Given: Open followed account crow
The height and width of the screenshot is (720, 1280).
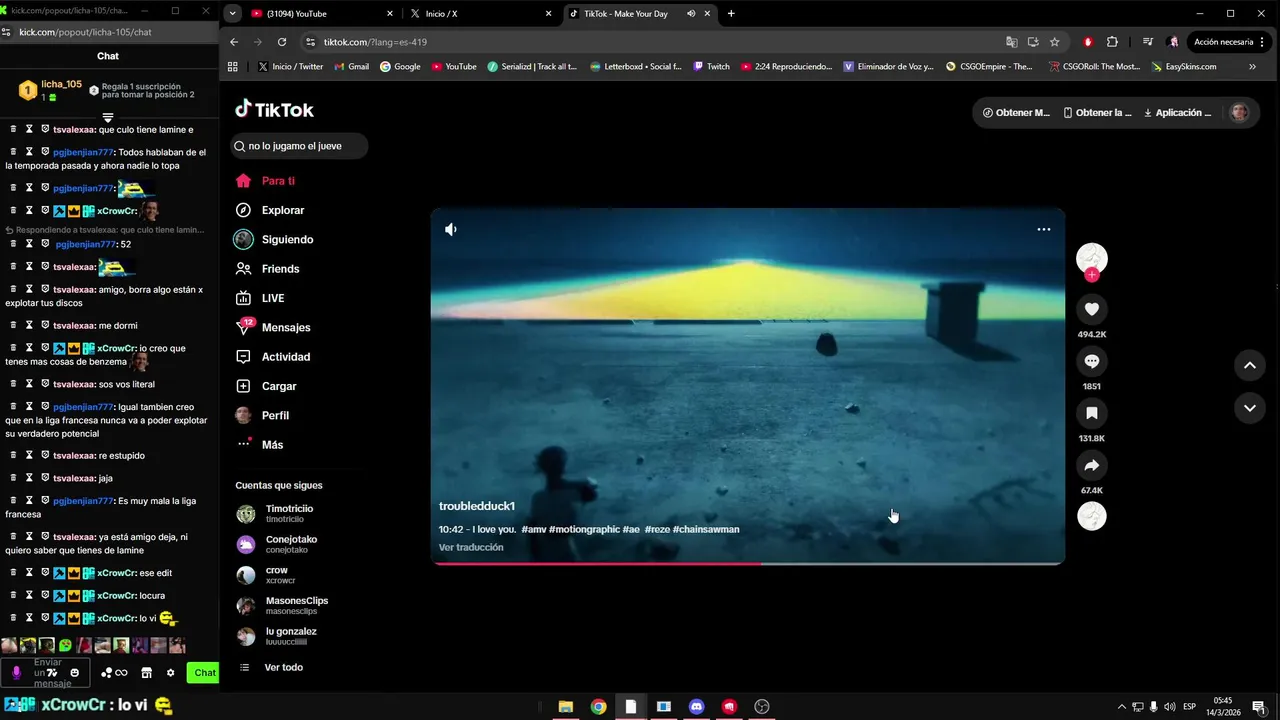Looking at the screenshot, I should pos(266,575).
